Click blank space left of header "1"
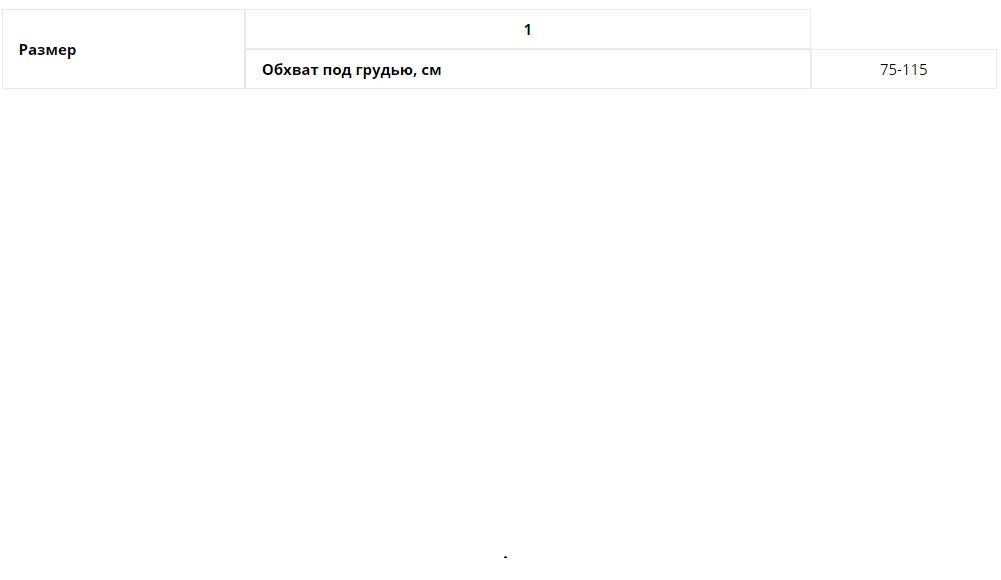Viewport: 1001px width, 580px height. (380, 30)
